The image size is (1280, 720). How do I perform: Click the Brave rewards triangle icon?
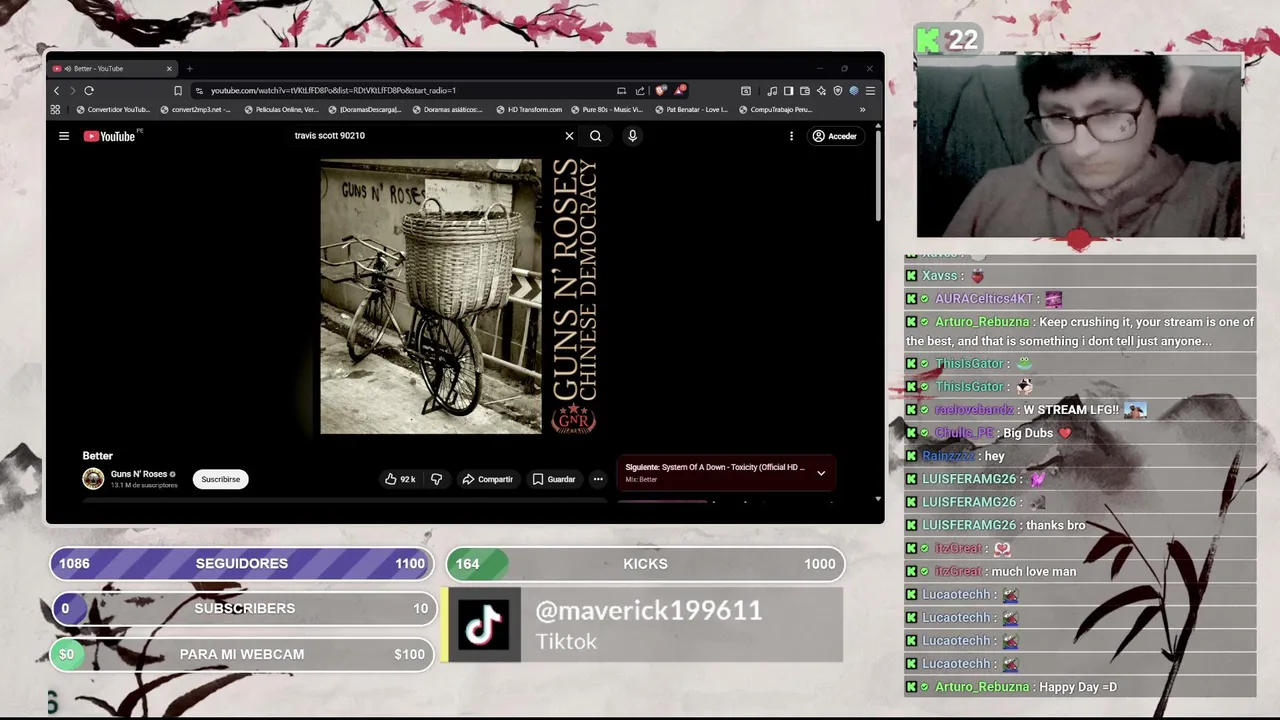pos(679,91)
